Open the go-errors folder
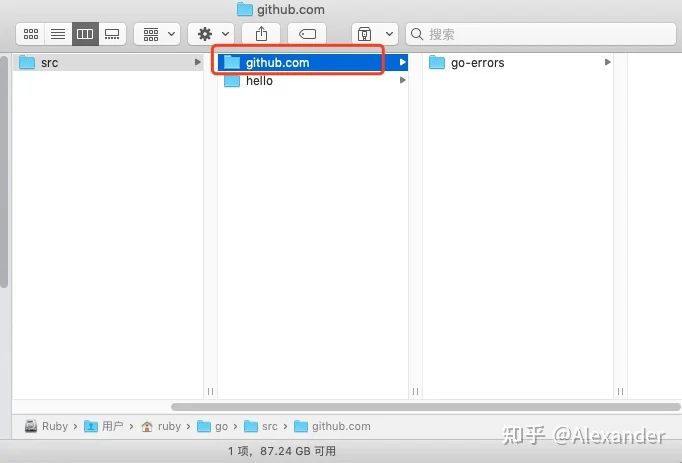Screen dimensions: 682x463 [477, 63]
